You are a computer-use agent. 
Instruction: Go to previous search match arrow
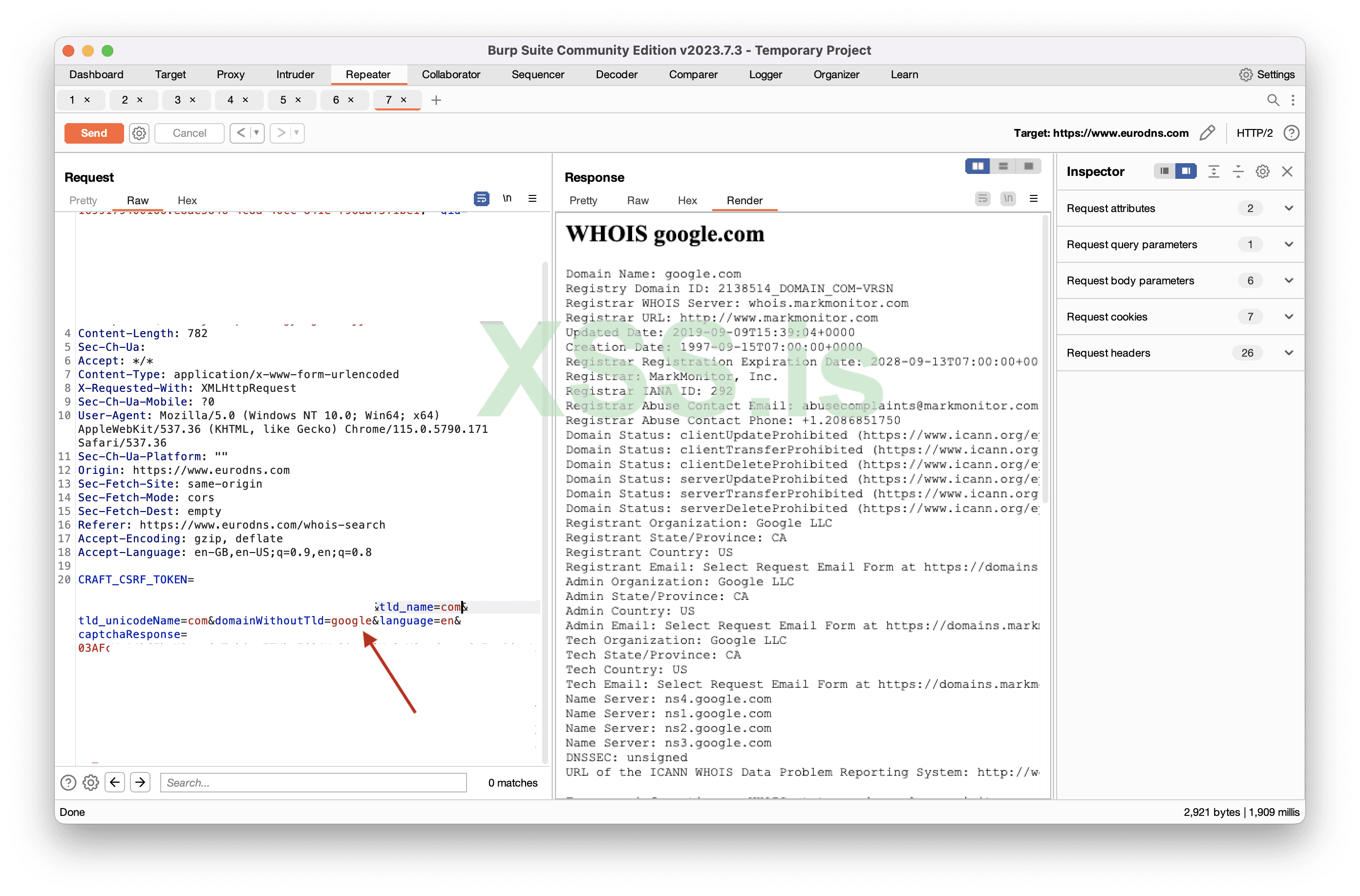[x=115, y=782]
